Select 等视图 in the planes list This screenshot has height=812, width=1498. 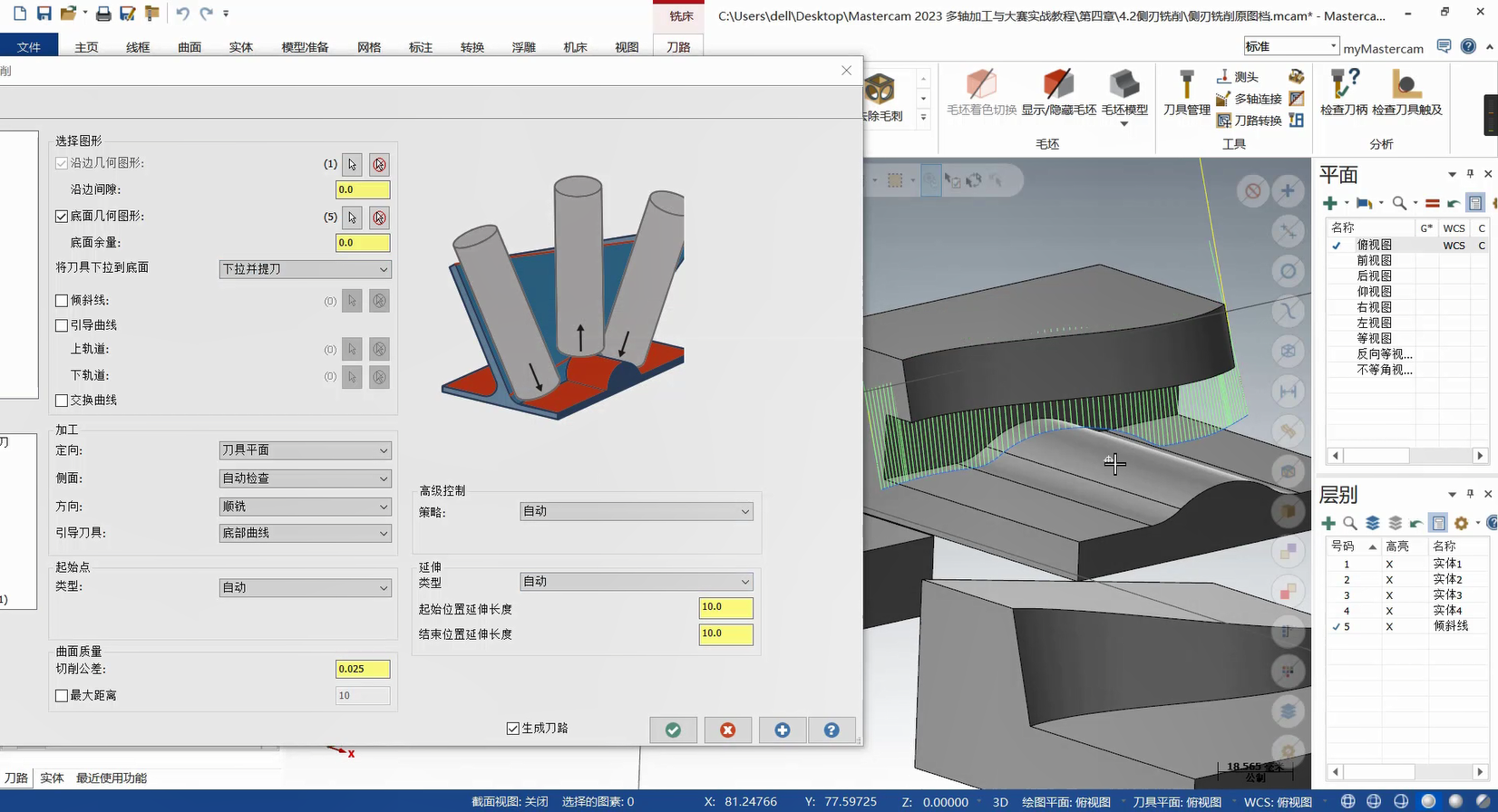coord(1374,338)
